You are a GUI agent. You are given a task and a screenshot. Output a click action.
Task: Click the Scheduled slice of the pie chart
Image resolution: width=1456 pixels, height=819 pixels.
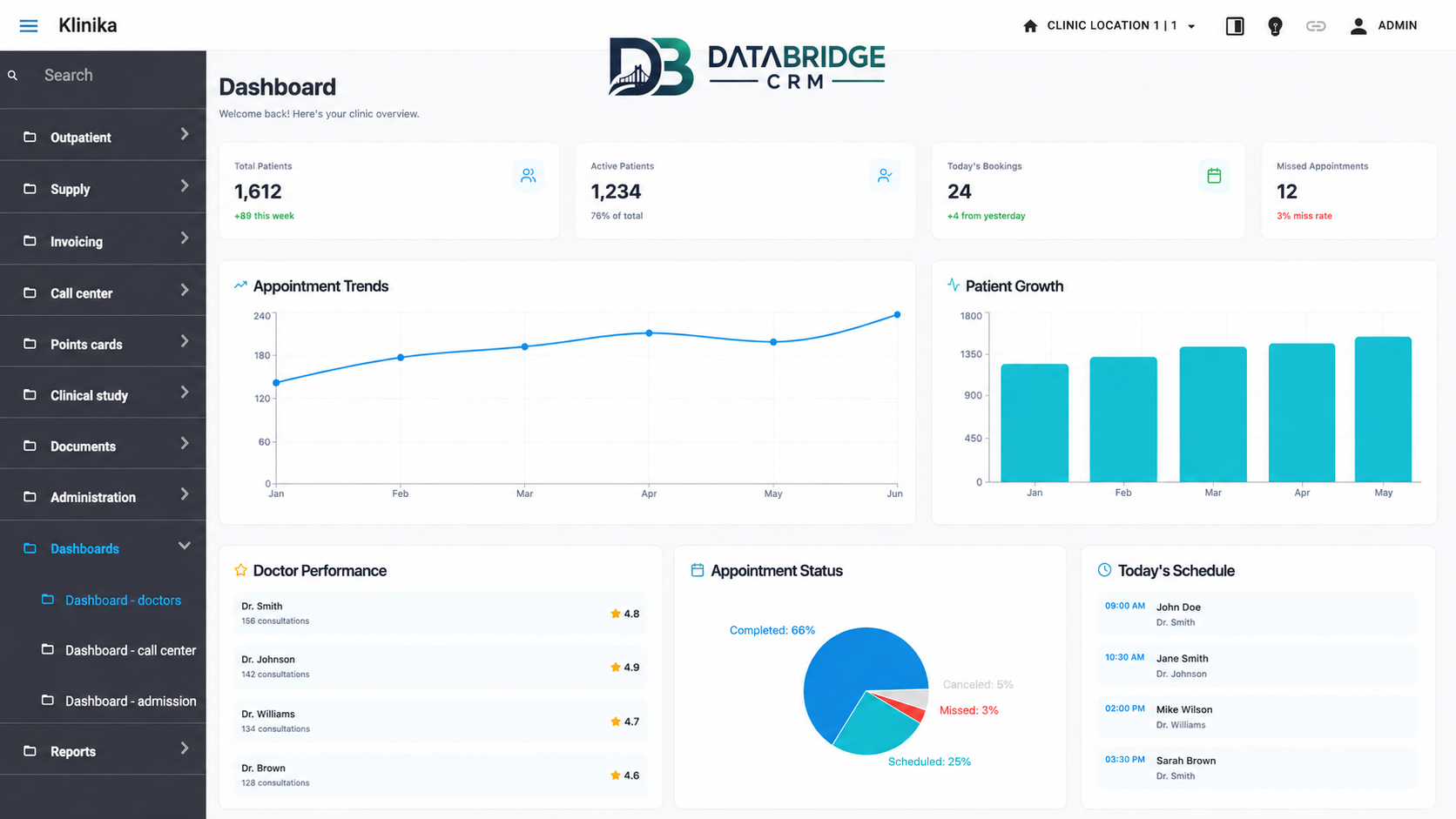pyautogui.click(x=875, y=727)
